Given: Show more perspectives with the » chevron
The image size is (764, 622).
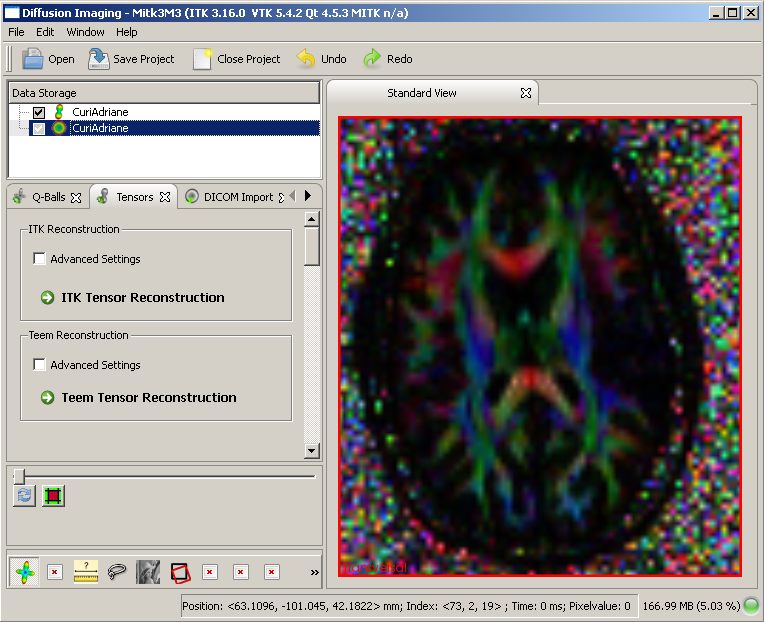Looking at the screenshot, I should 315,572.
